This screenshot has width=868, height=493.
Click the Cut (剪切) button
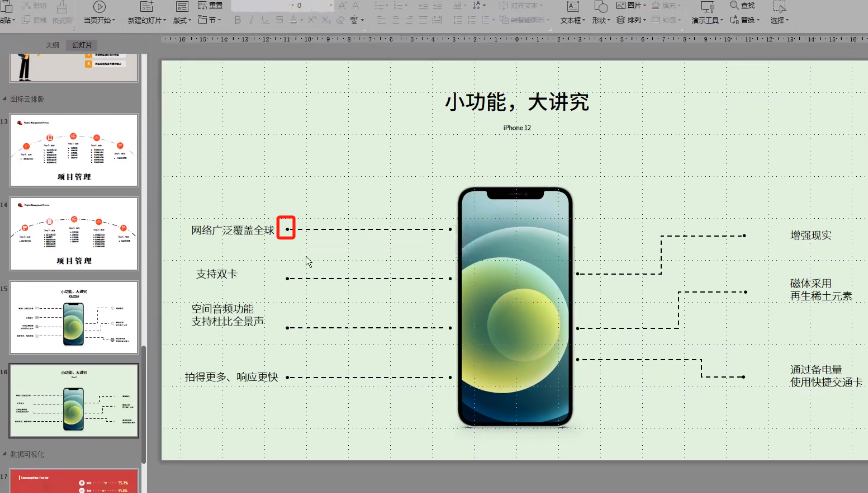36,6
